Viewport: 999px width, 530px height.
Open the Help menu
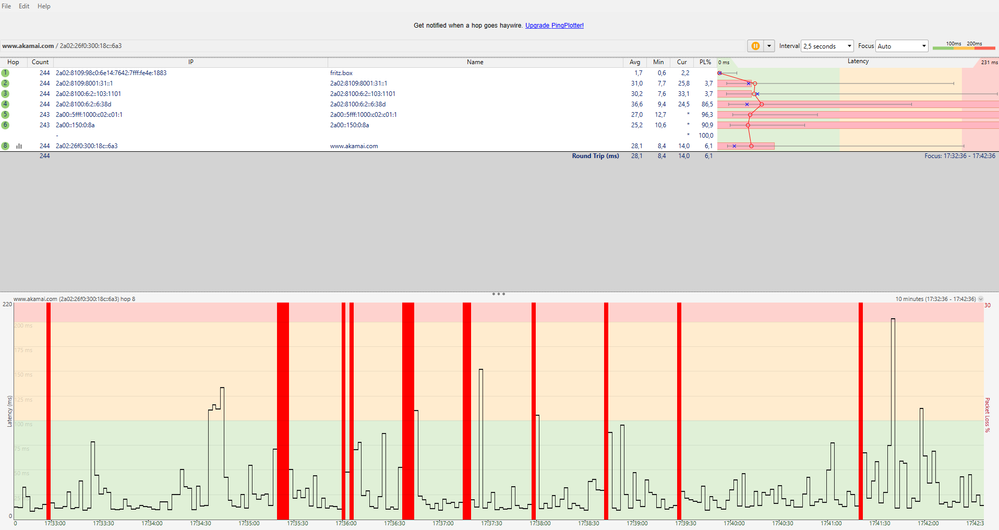[x=44, y=6]
